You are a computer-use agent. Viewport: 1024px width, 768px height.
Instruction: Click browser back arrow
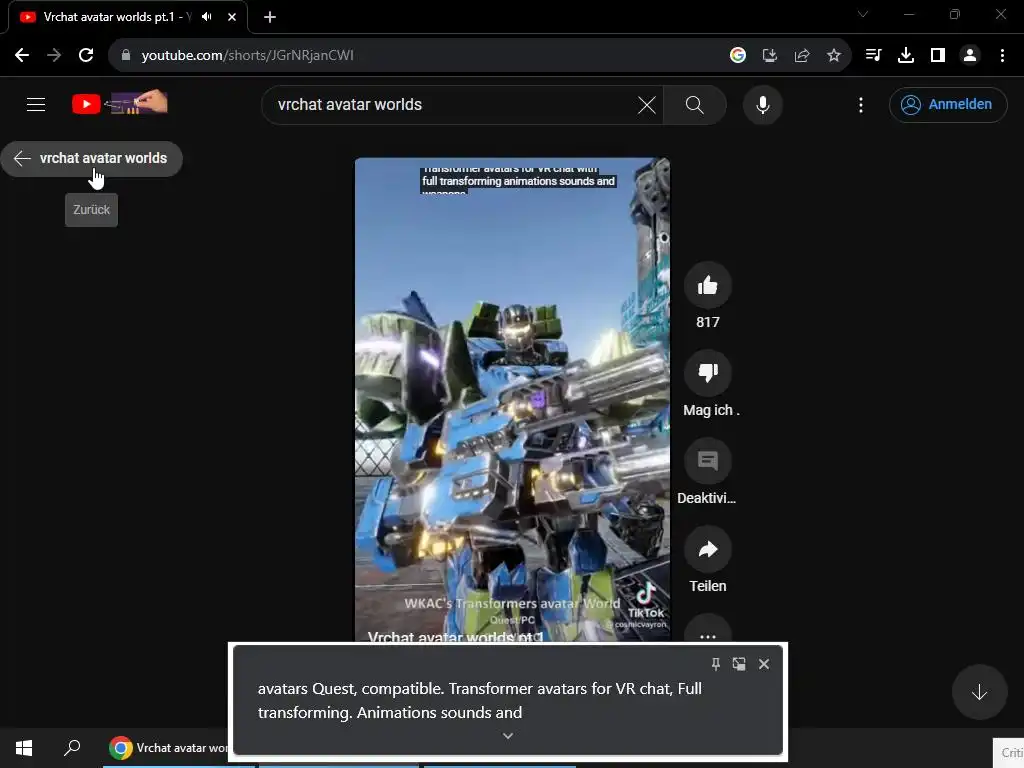22,56
